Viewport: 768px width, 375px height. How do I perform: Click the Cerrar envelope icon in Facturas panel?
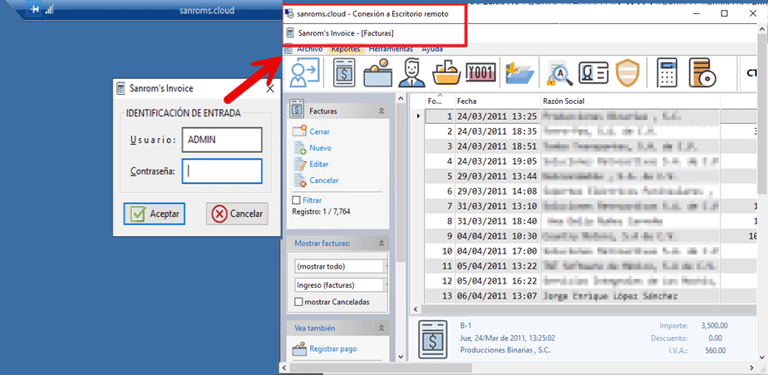(299, 131)
